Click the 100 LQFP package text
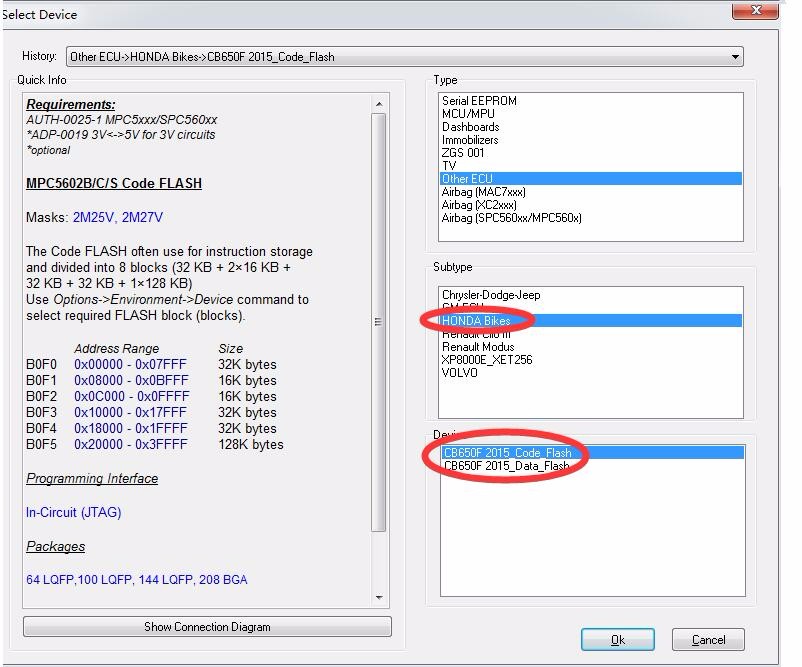 coord(105,580)
